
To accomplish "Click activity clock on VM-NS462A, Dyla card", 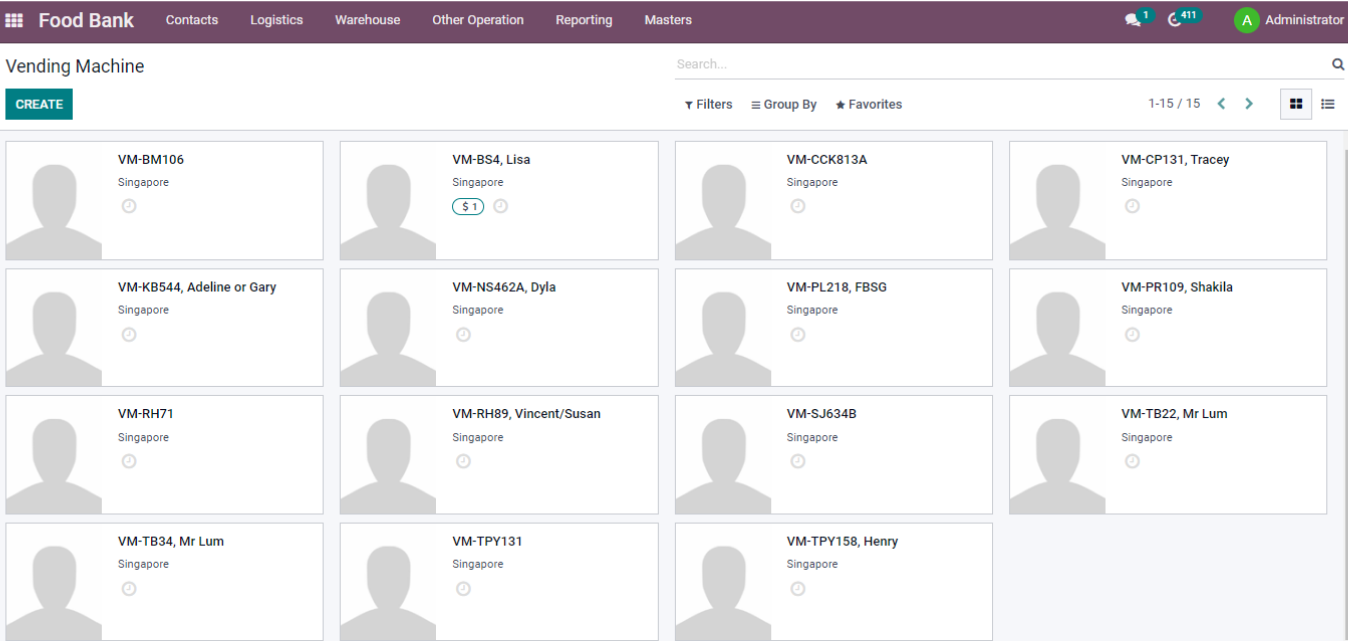I will point(463,334).
